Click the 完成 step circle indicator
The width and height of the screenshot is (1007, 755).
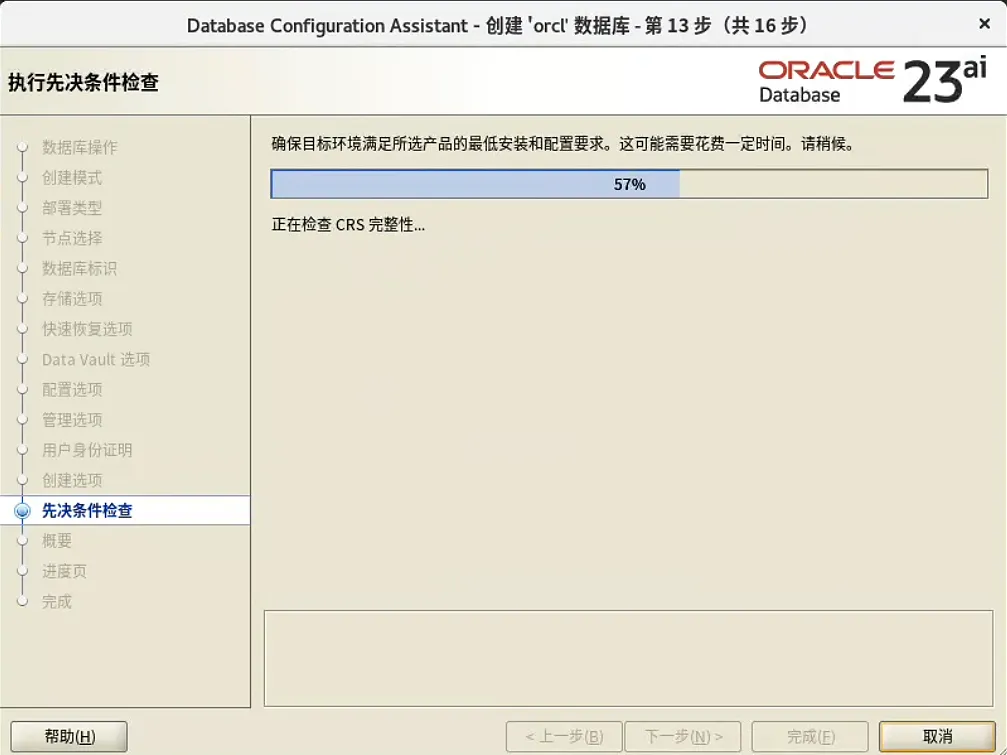(x=22, y=601)
